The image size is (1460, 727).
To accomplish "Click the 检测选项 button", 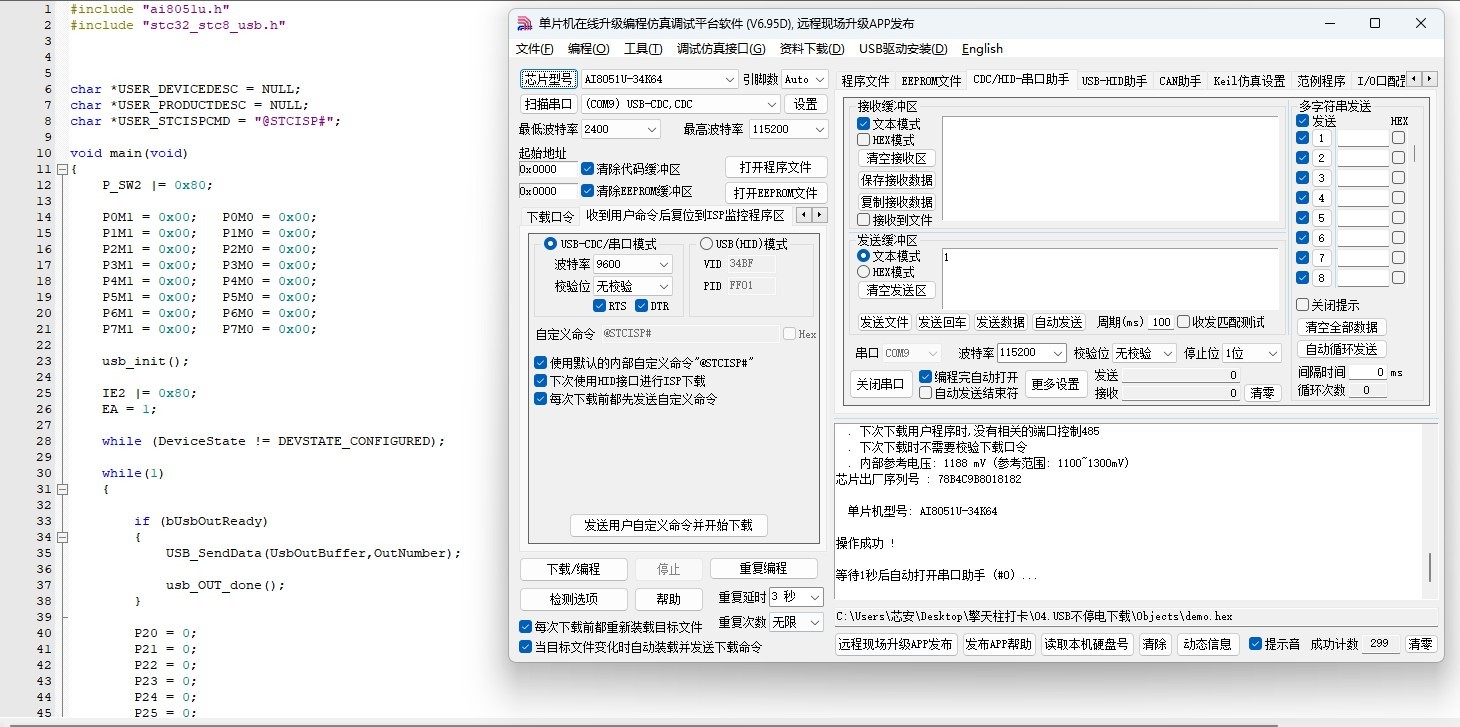I will point(574,599).
